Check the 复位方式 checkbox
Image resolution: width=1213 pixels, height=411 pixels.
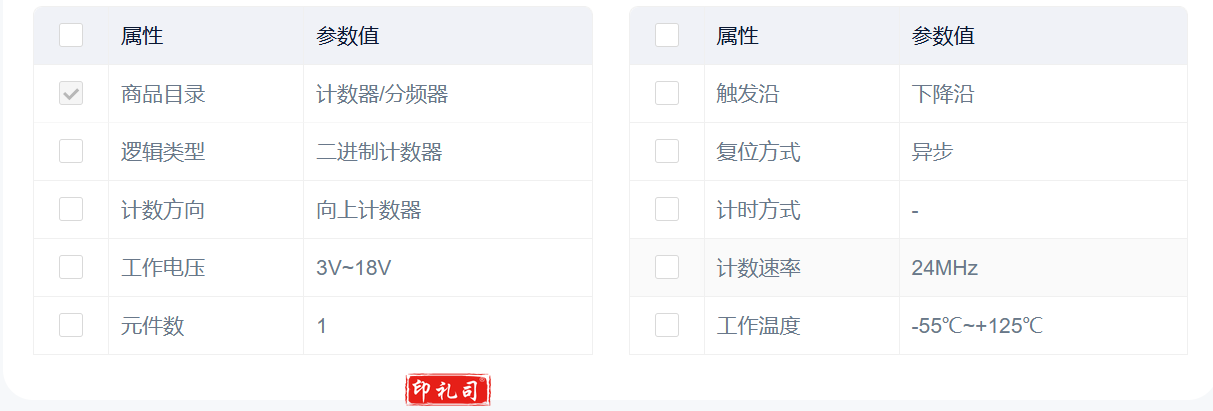pyautogui.click(x=667, y=151)
